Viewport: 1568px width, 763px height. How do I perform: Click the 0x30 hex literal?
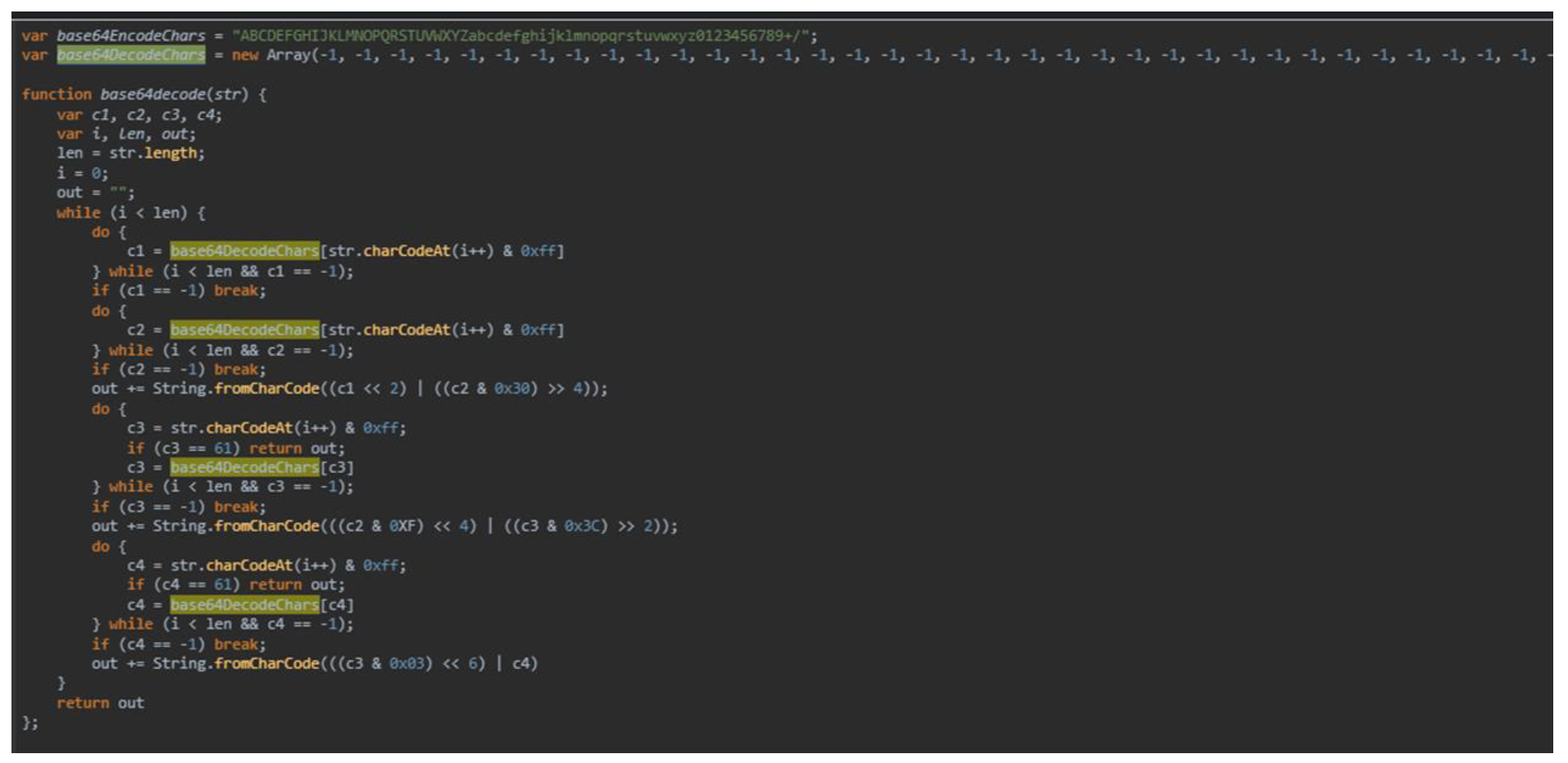coord(512,388)
